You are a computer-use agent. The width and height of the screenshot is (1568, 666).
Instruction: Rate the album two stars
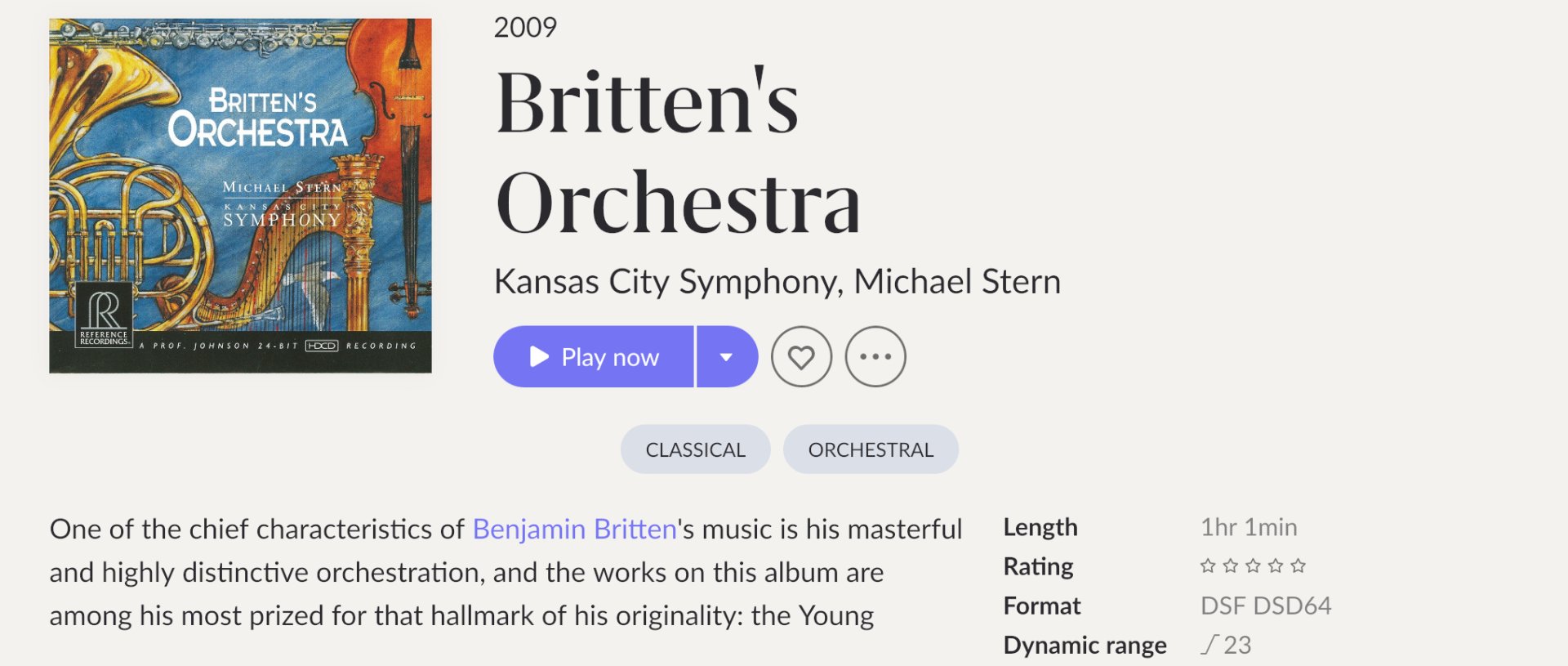1231,565
